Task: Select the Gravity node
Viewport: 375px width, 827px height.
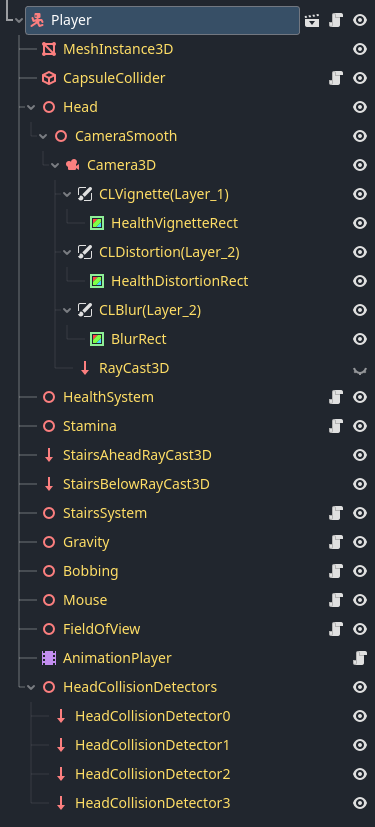Action: [x=86, y=542]
